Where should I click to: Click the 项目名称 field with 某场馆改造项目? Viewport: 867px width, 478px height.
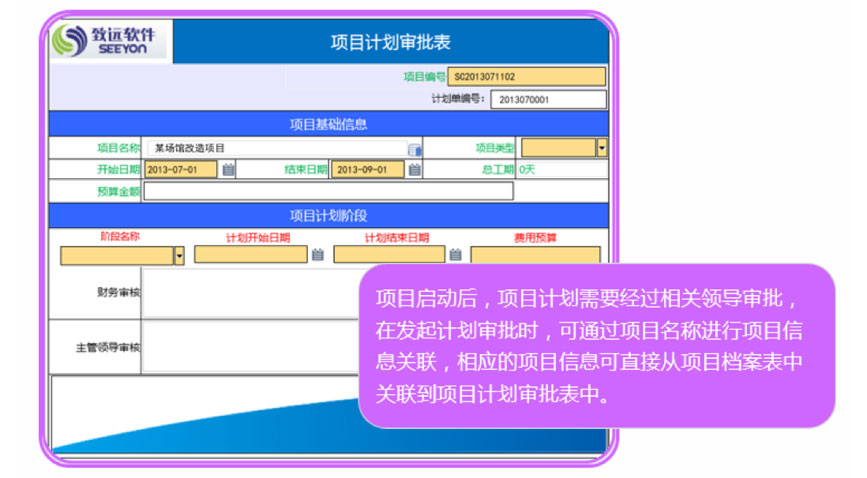tap(275, 148)
